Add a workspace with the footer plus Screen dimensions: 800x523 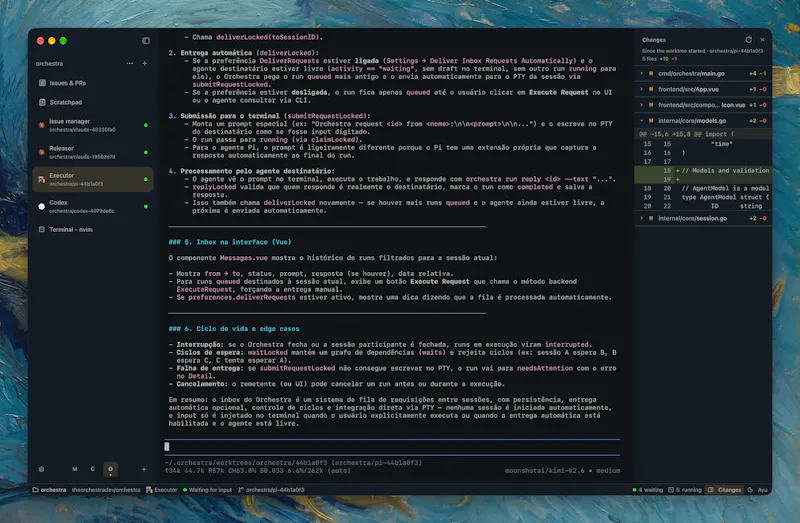point(144,469)
